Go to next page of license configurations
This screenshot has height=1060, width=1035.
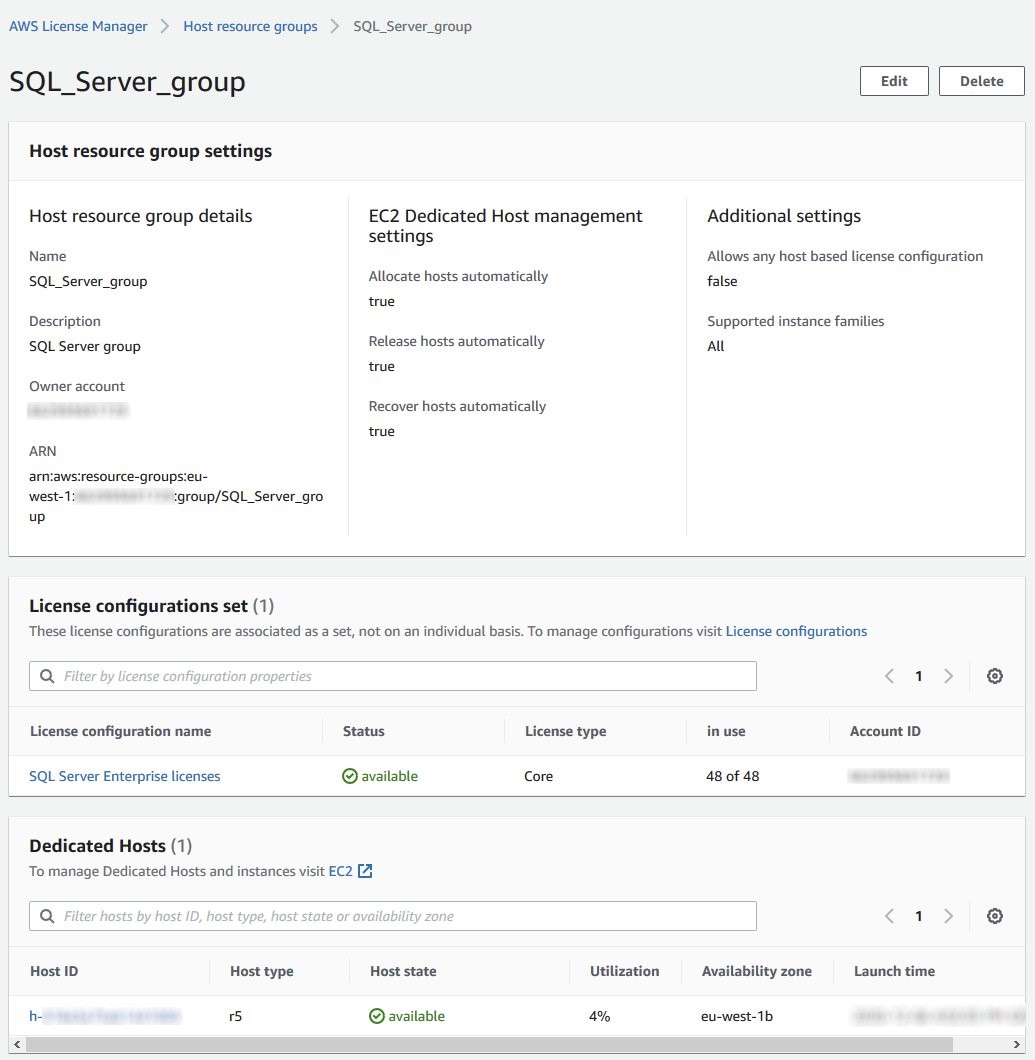click(x=948, y=676)
